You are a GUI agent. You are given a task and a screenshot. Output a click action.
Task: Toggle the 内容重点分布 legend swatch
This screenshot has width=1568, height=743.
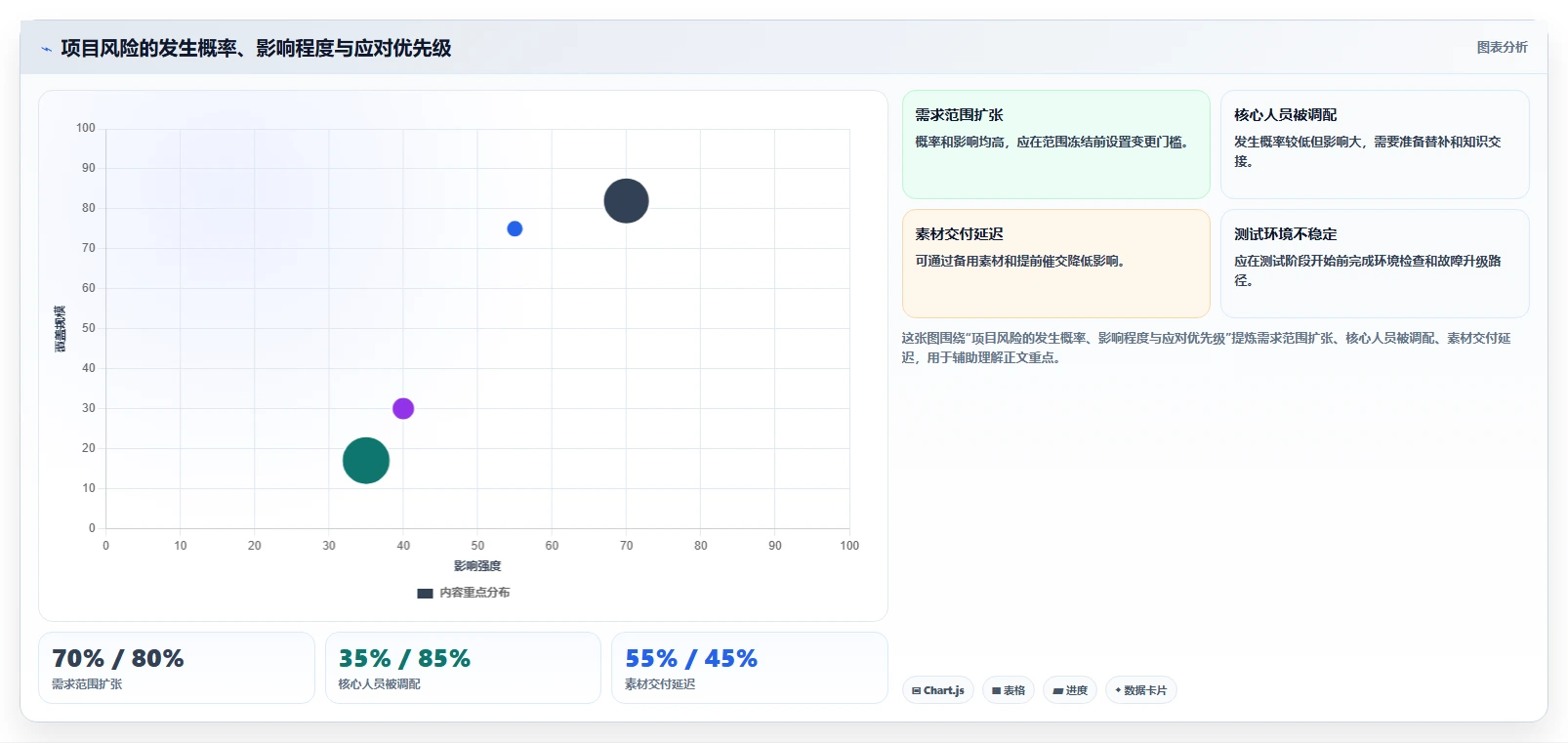(425, 593)
